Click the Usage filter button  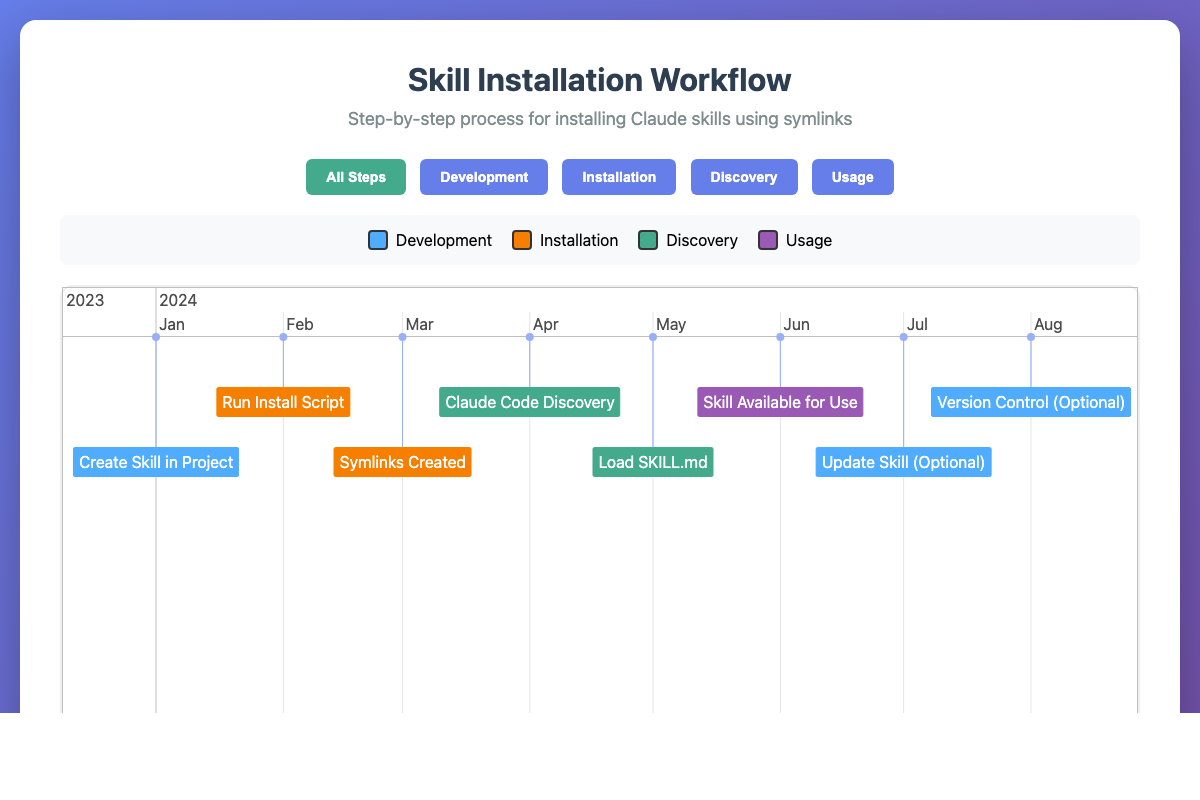(x=852, y=177)
